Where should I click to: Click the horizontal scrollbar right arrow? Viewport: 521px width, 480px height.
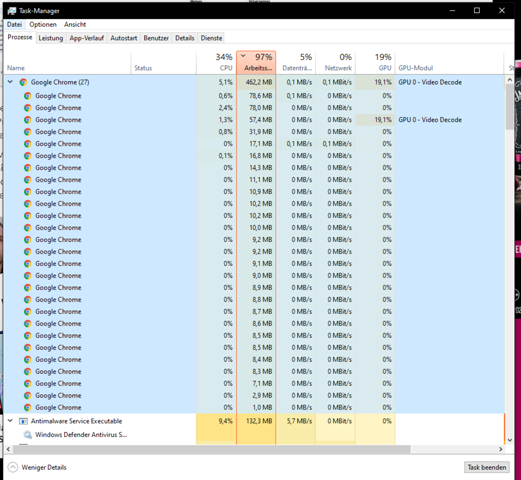(501, 449)
